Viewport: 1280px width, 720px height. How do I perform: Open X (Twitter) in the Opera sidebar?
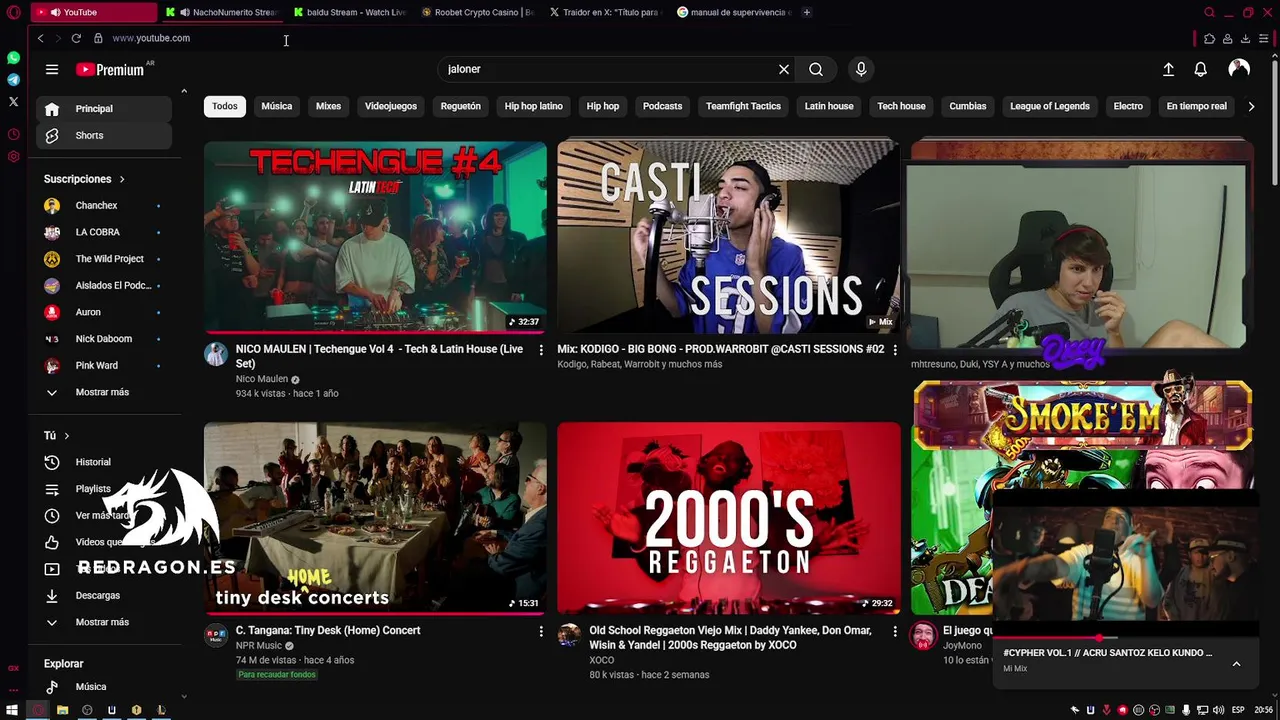(x=13, y=101)
